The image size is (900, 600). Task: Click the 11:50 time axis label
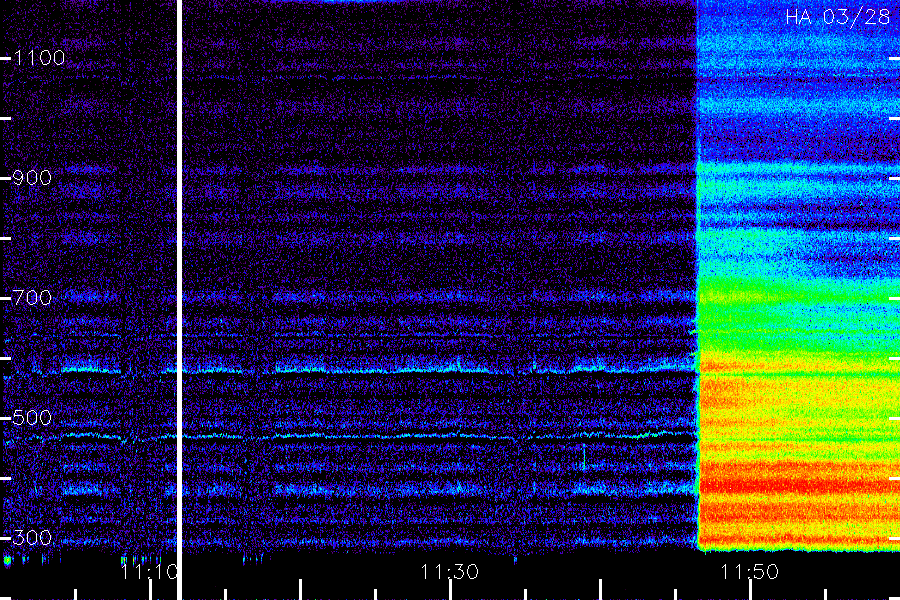(750, 572)
